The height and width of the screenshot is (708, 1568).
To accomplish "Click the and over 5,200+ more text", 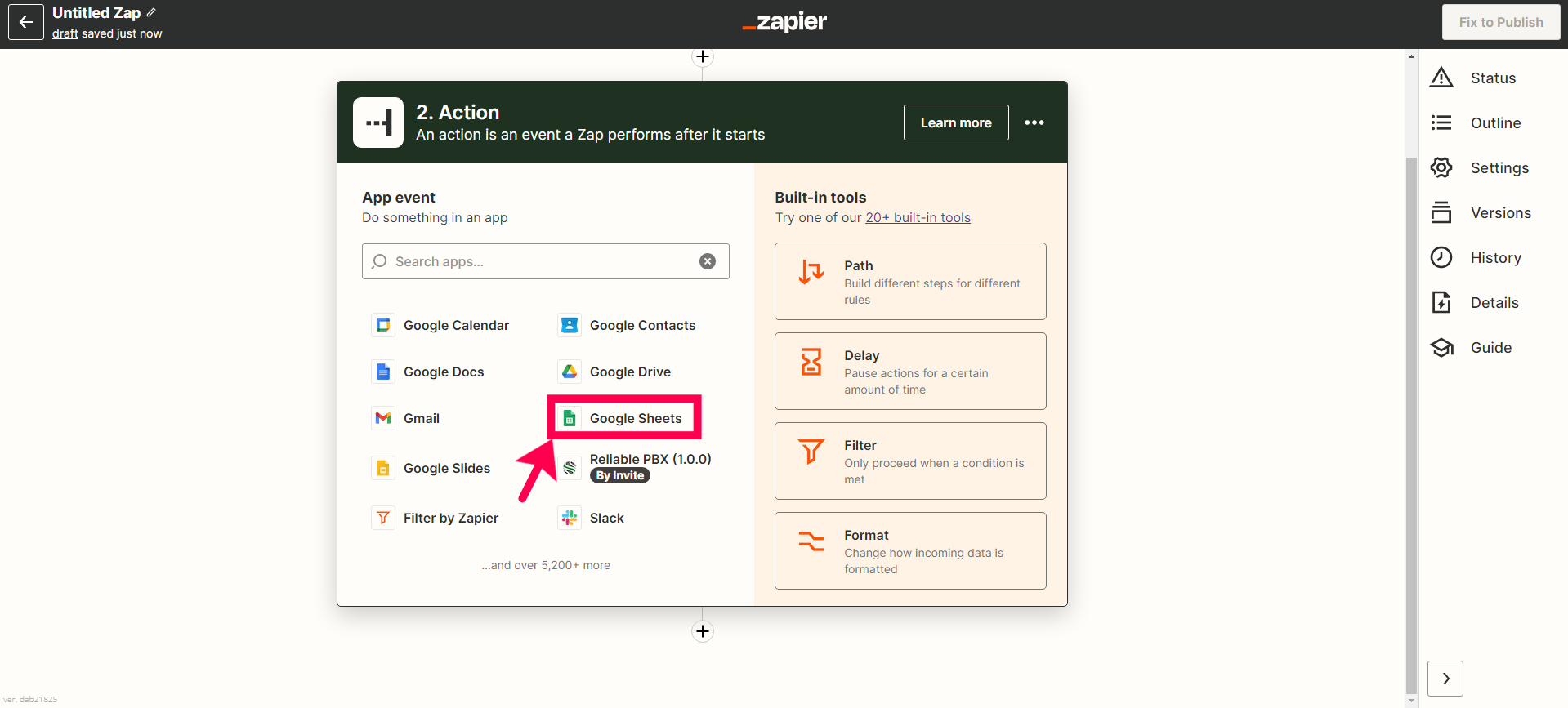I will click(546, 565).
